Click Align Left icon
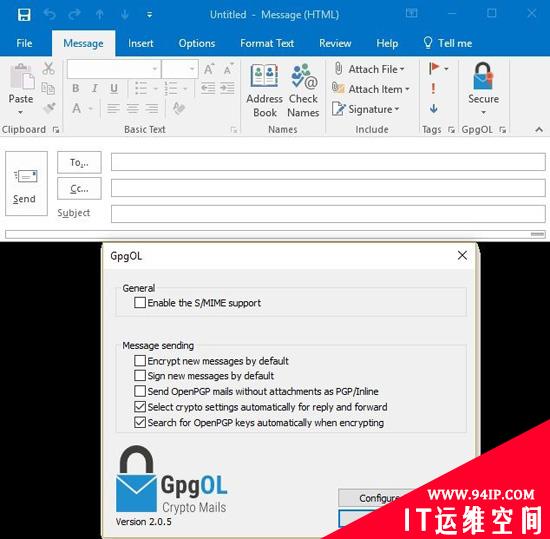 tap(113, 108)
